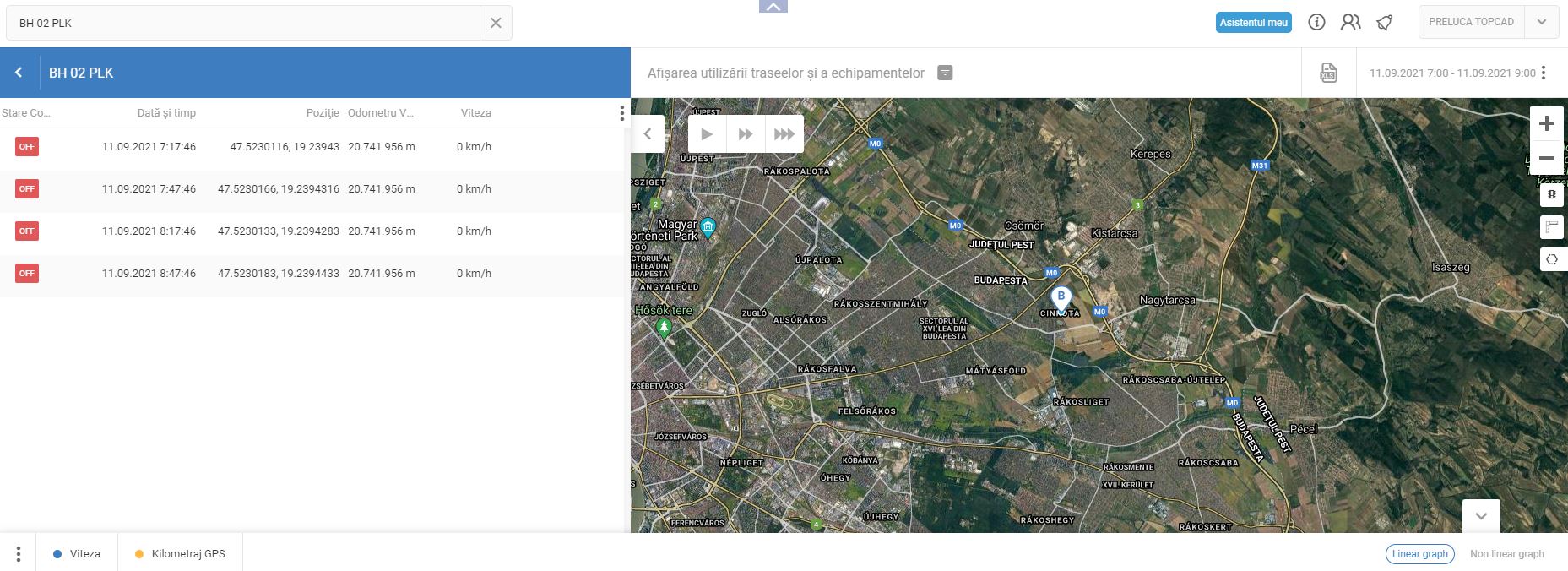Image resolution: width=1568 pixels, height=571 pixels.
Task: Open the users icon in header
Action: [1350, 23]
